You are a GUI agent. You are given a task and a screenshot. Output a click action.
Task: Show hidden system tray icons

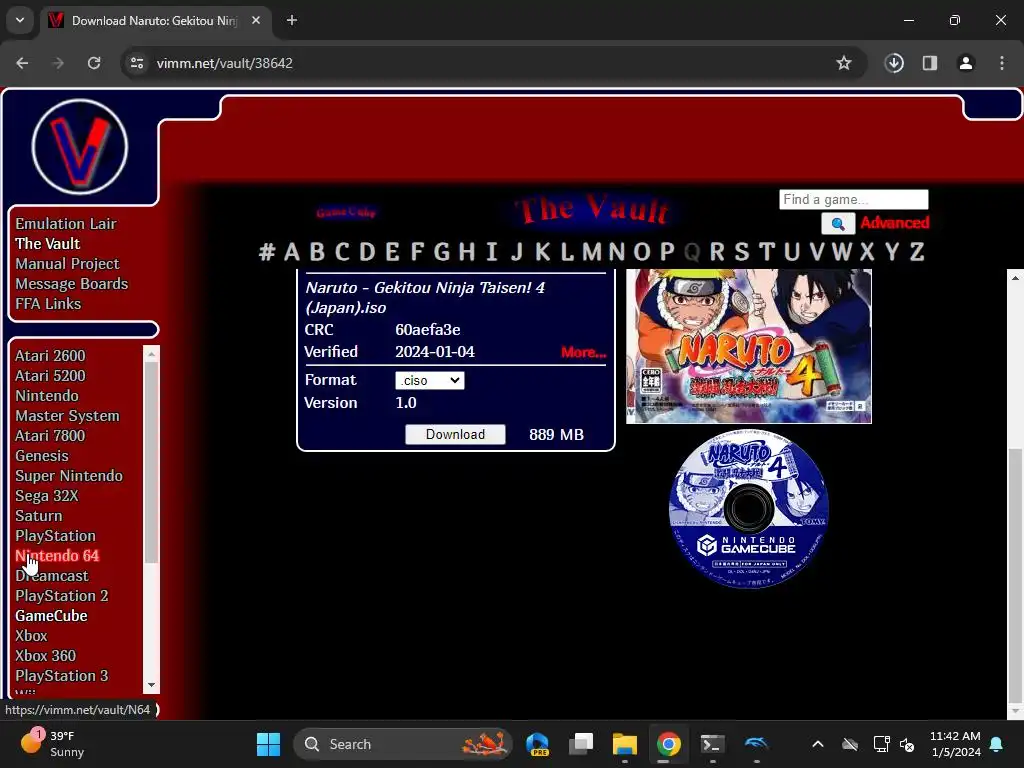(x=818, y=744)
